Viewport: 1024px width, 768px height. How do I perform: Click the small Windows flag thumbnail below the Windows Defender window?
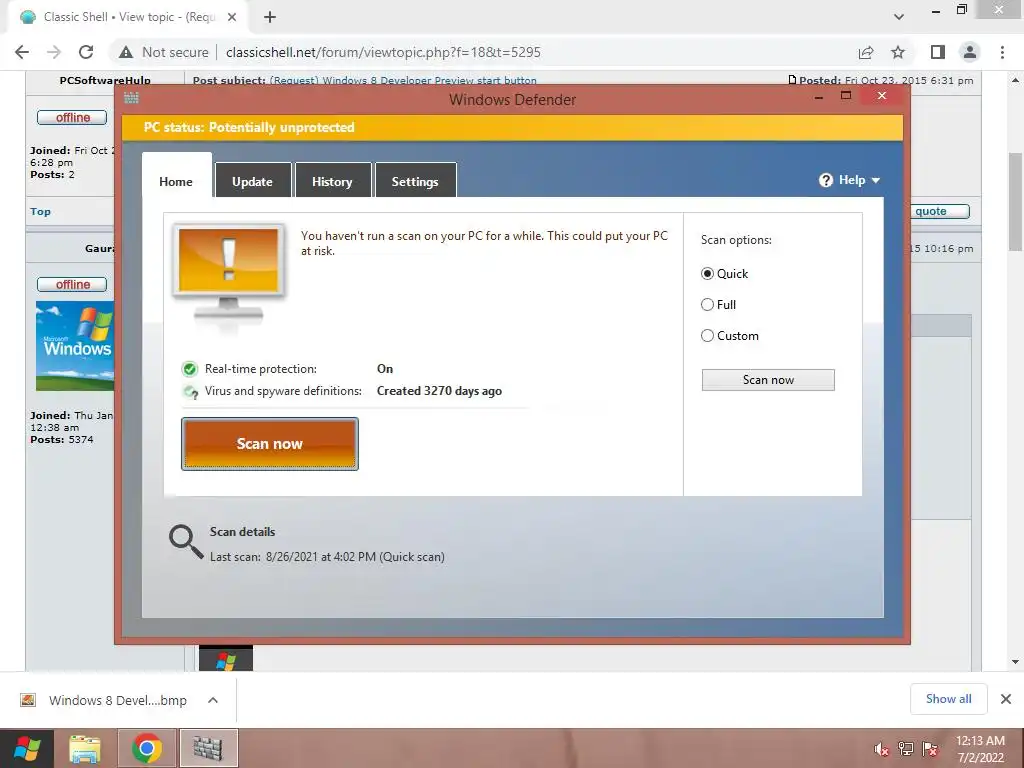(226, 660)
